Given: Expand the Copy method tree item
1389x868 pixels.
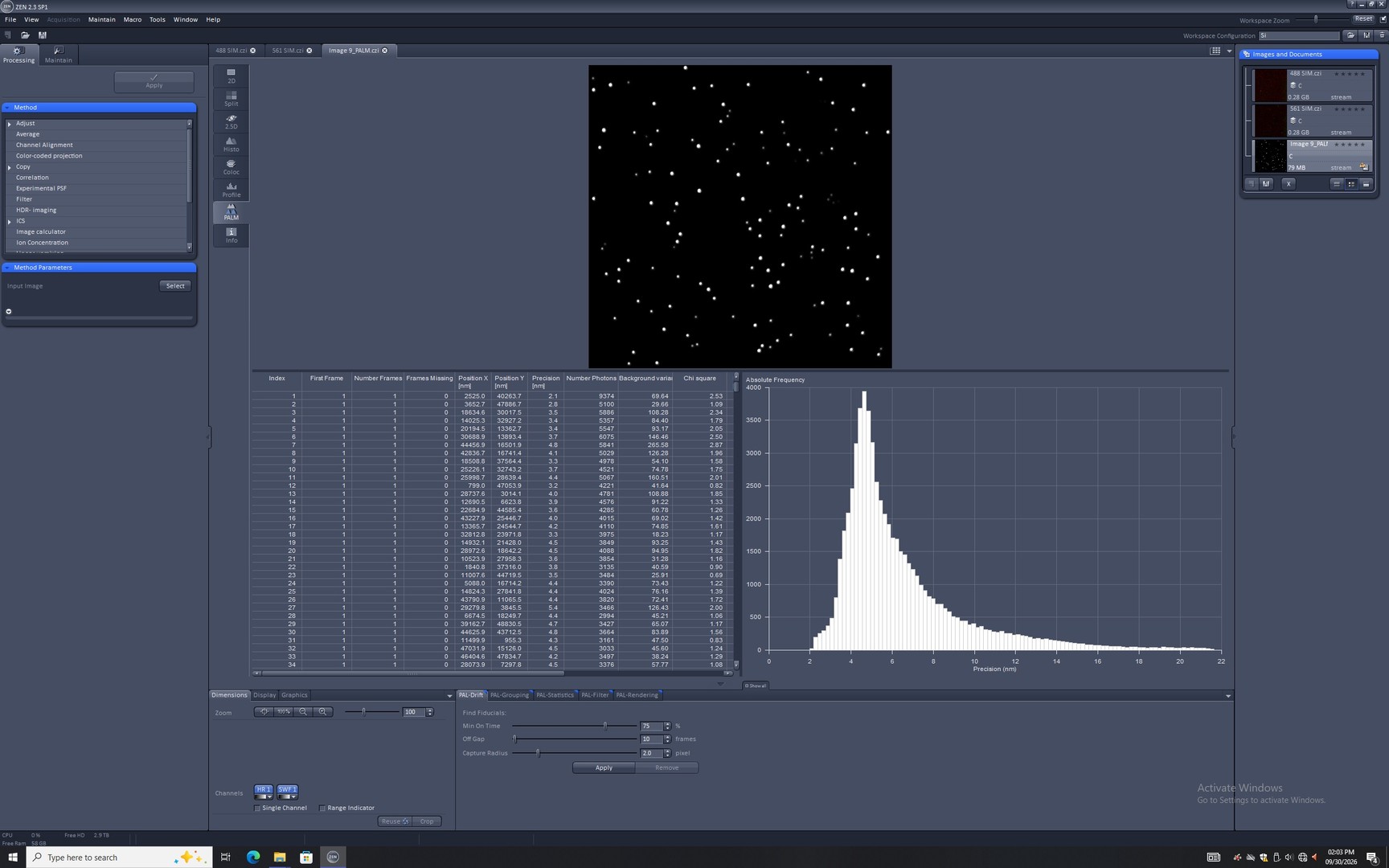Looking at the screenshot, I should pos(10,167).
